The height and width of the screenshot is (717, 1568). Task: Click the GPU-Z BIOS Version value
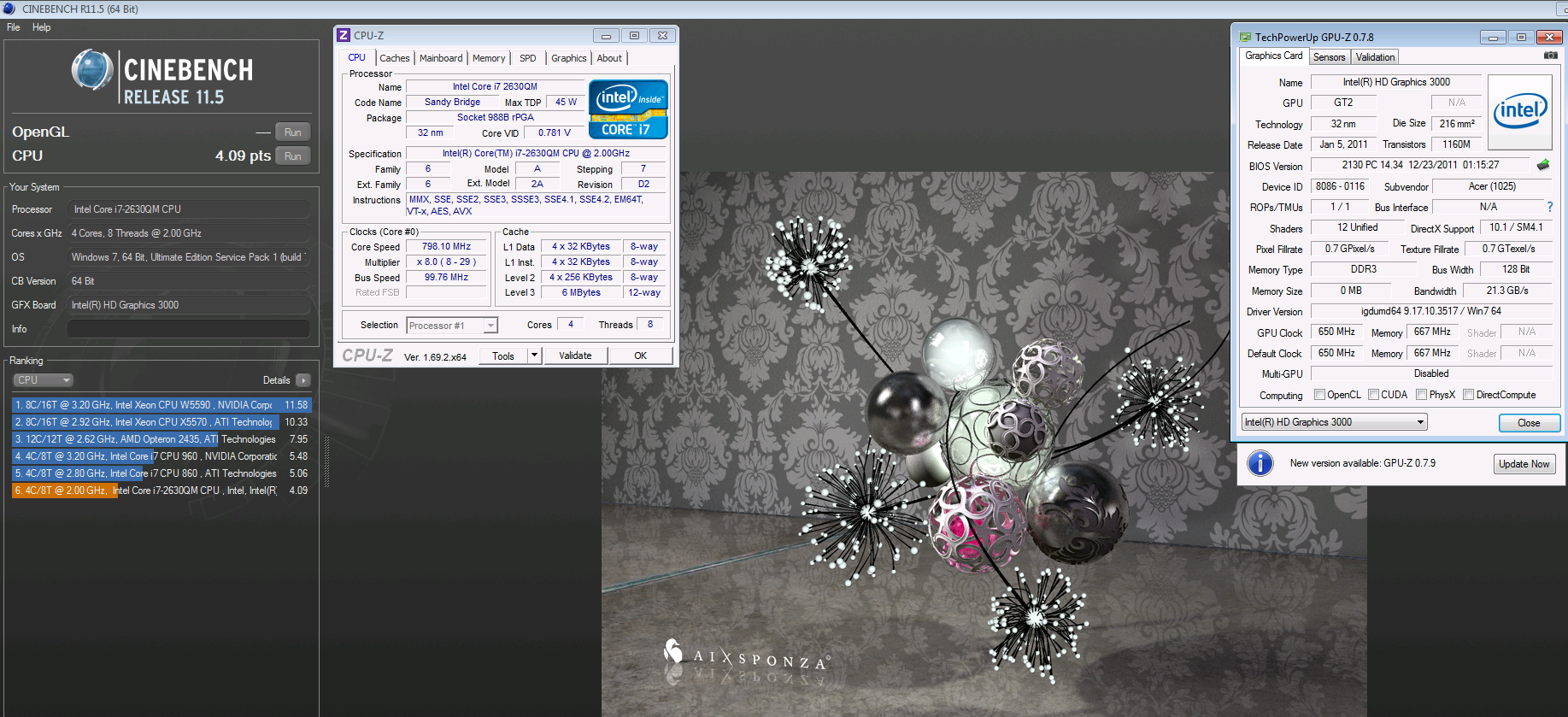(x=1420, y=165)
